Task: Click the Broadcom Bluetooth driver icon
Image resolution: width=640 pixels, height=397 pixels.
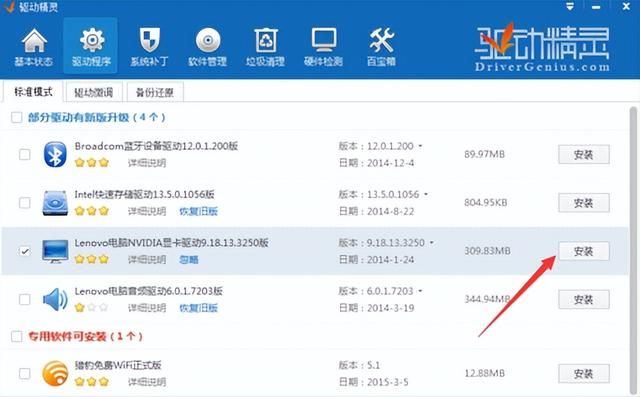Action: tap(55, 154)
